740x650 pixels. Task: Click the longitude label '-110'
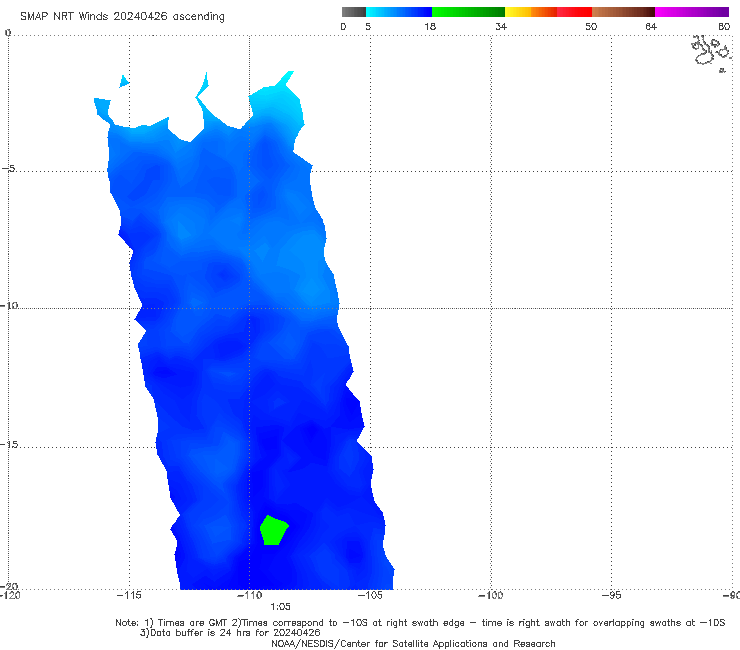pyautogui.click(x=249, y=595)
